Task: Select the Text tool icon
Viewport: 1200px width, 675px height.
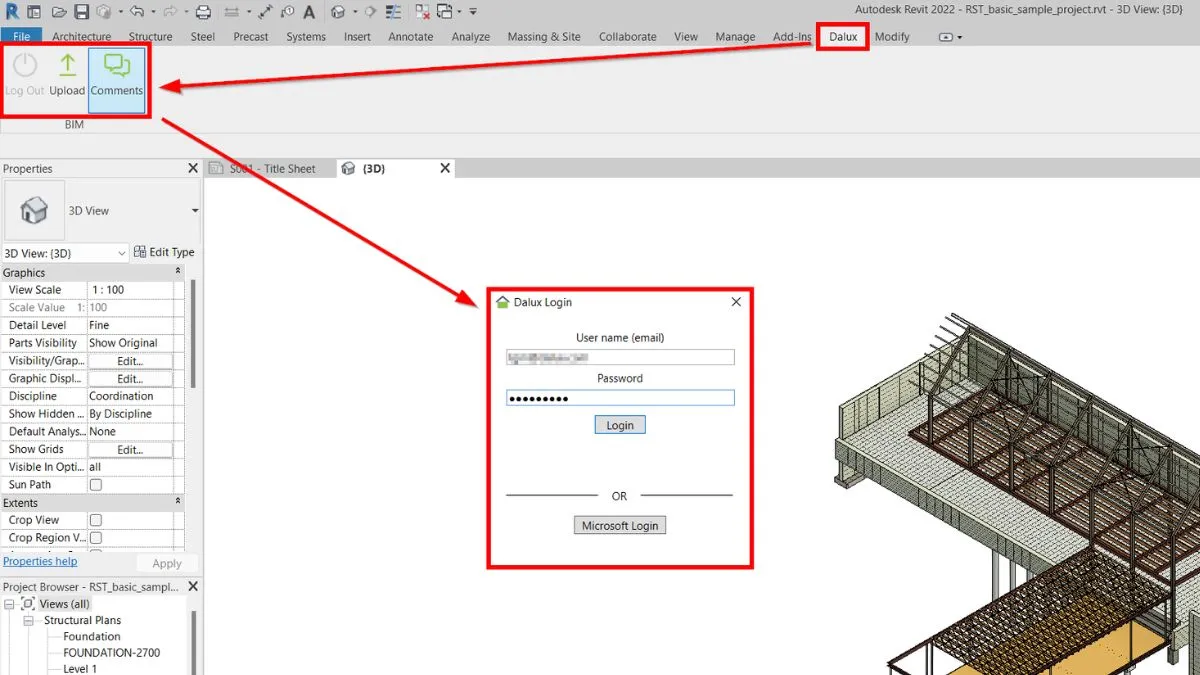Action: click(308, 12)
